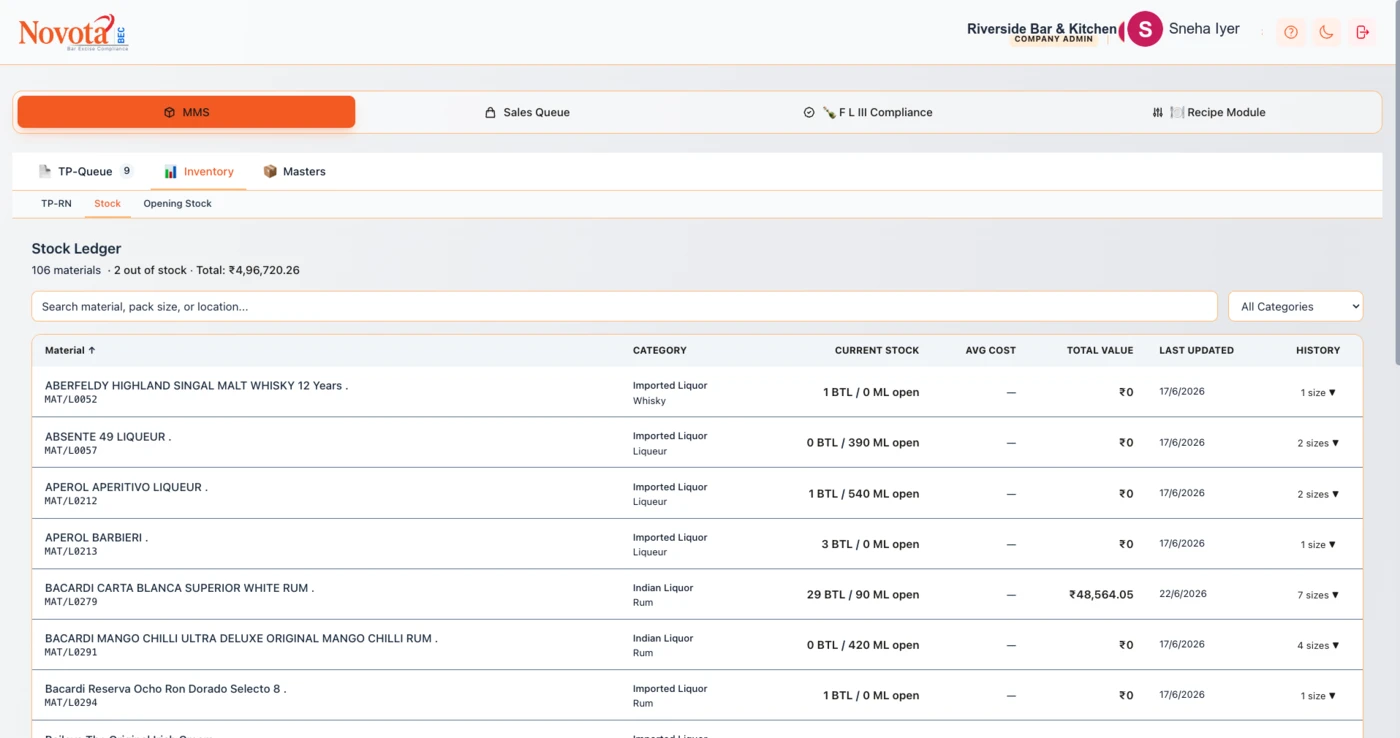Open the MMS module tab
Image resolution: width=1400 pixels, height=738 pixels.
click(186, 112)
